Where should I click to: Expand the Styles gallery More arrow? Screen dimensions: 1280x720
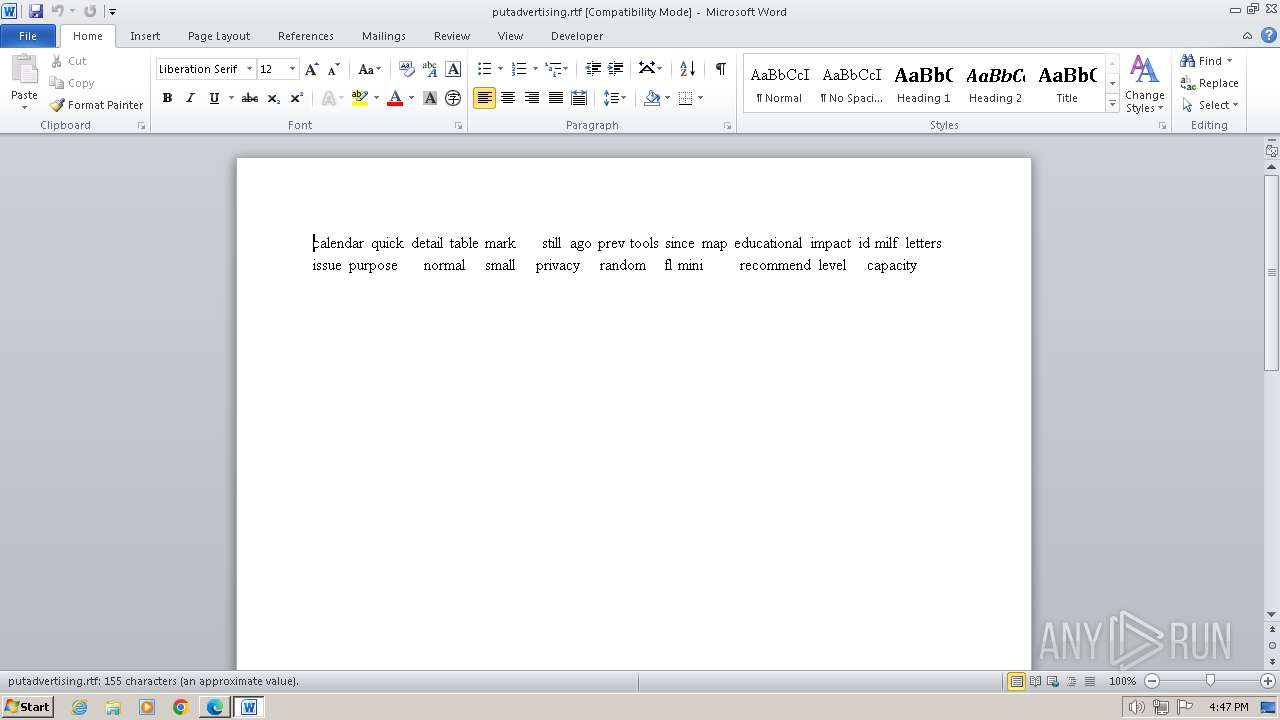pos(1112,103)
